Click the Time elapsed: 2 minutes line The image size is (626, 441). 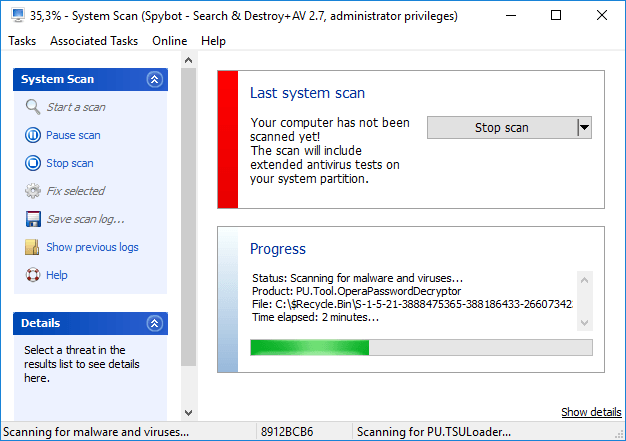point(315,317)
